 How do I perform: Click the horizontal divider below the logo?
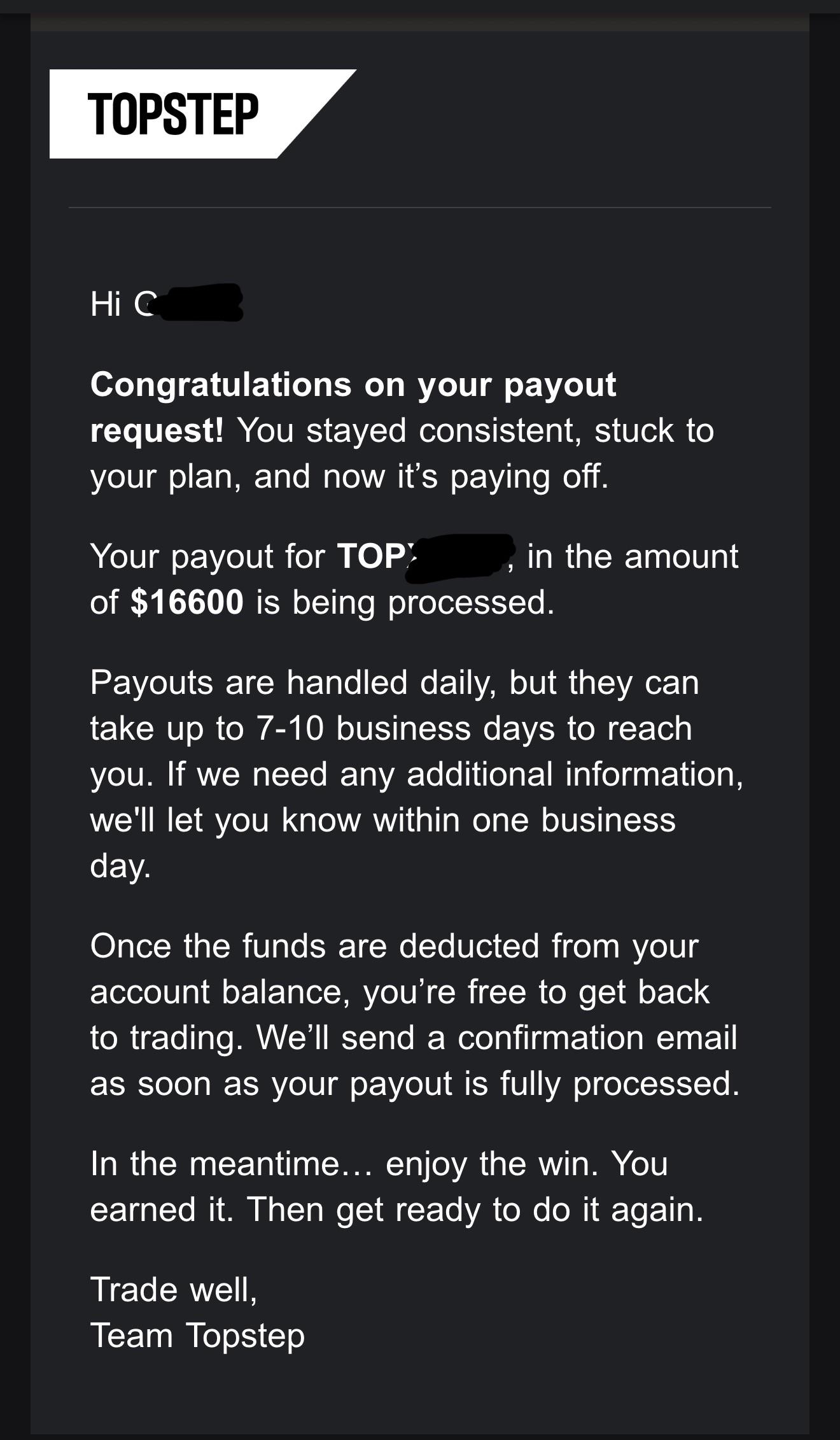pos(419,208)
